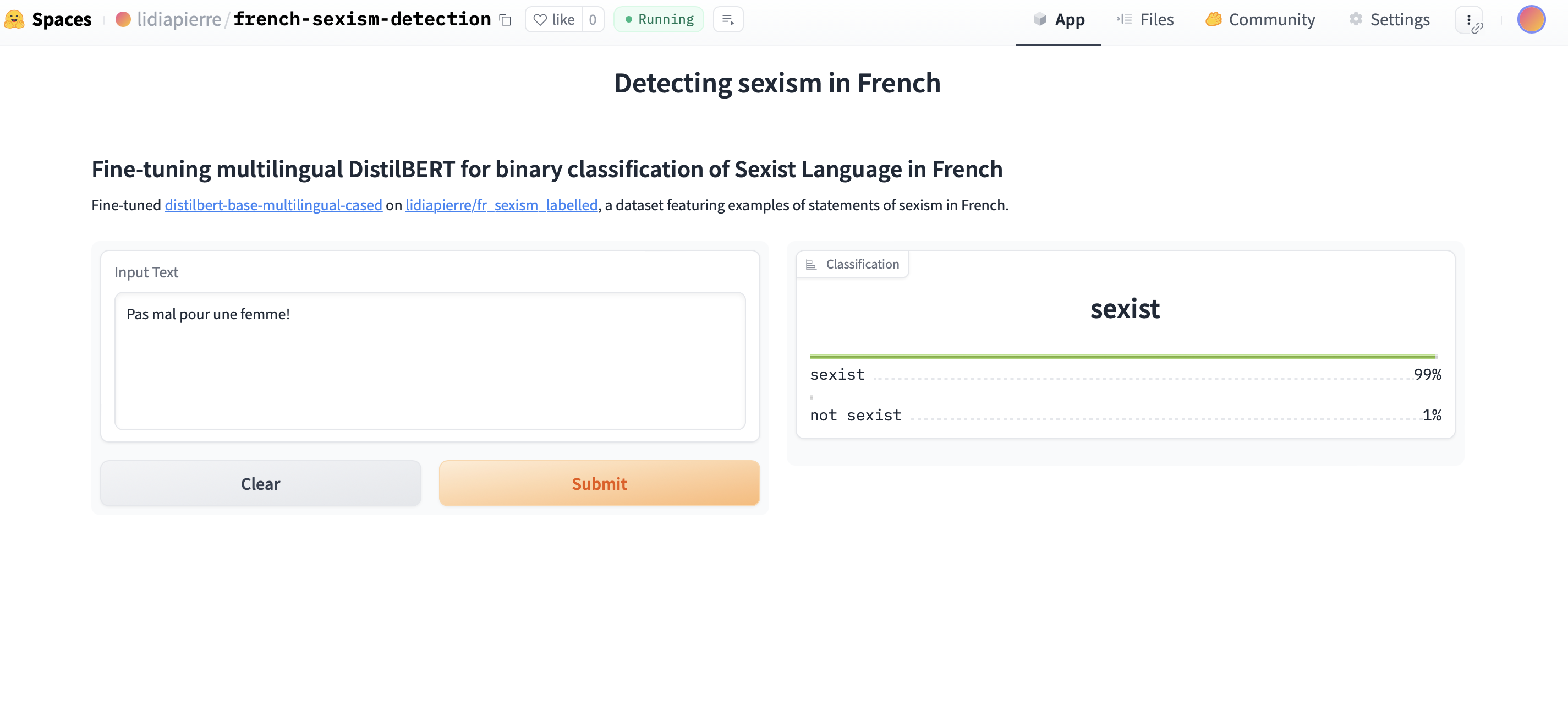Open the Files tab
The width and height of the screenshot is (1568, 710).
[1145, 19]
